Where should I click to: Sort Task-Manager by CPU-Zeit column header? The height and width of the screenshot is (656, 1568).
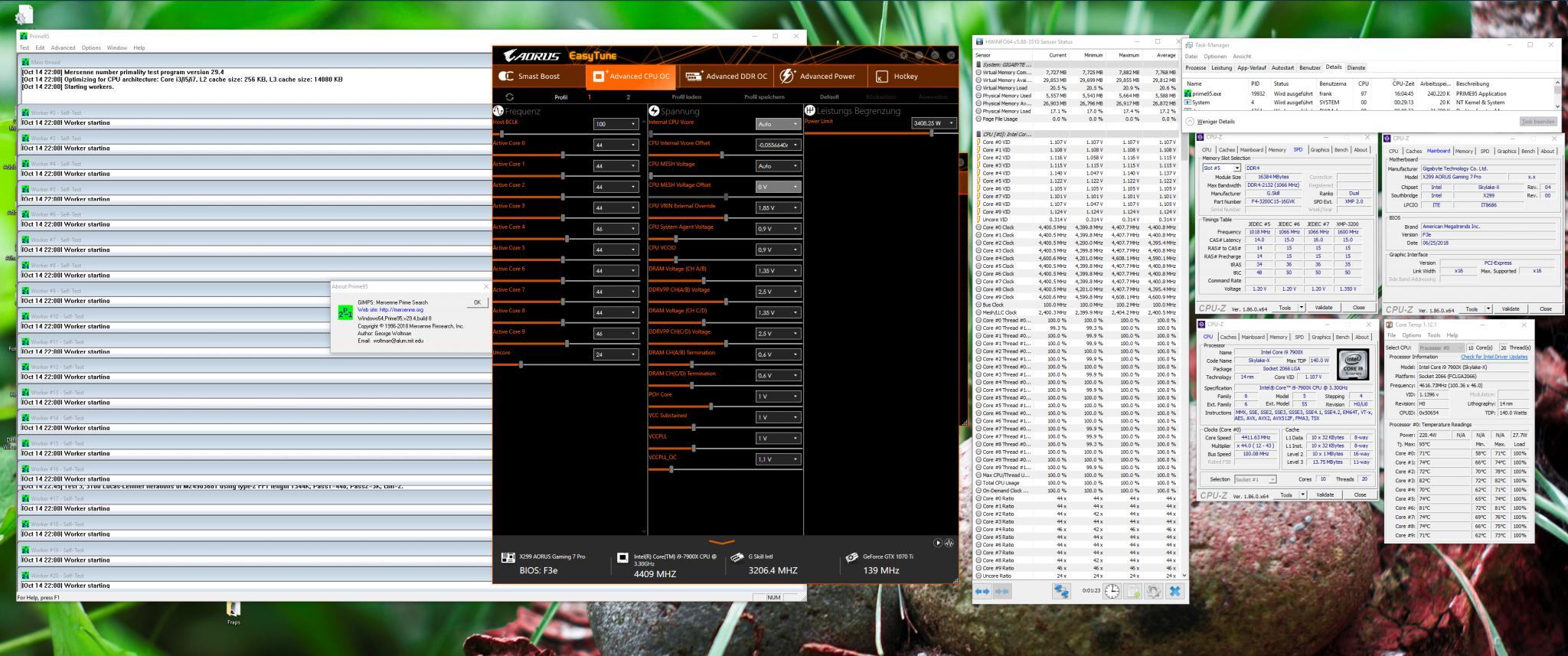pos(1403,83)
